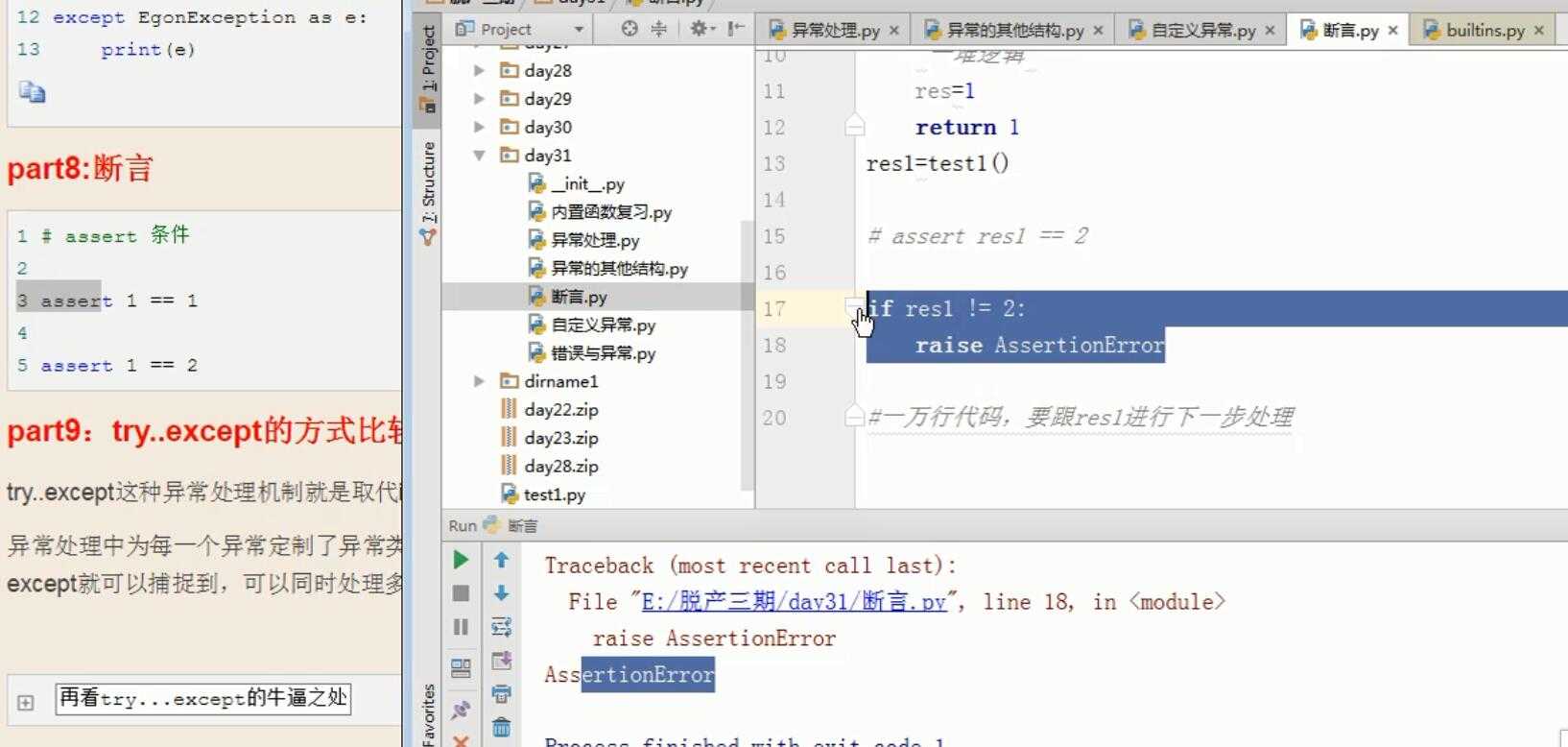The width and height of the screenshot is (1568, 747).
Task: Close the builtins.py tab
Action: click(1539, 31)
